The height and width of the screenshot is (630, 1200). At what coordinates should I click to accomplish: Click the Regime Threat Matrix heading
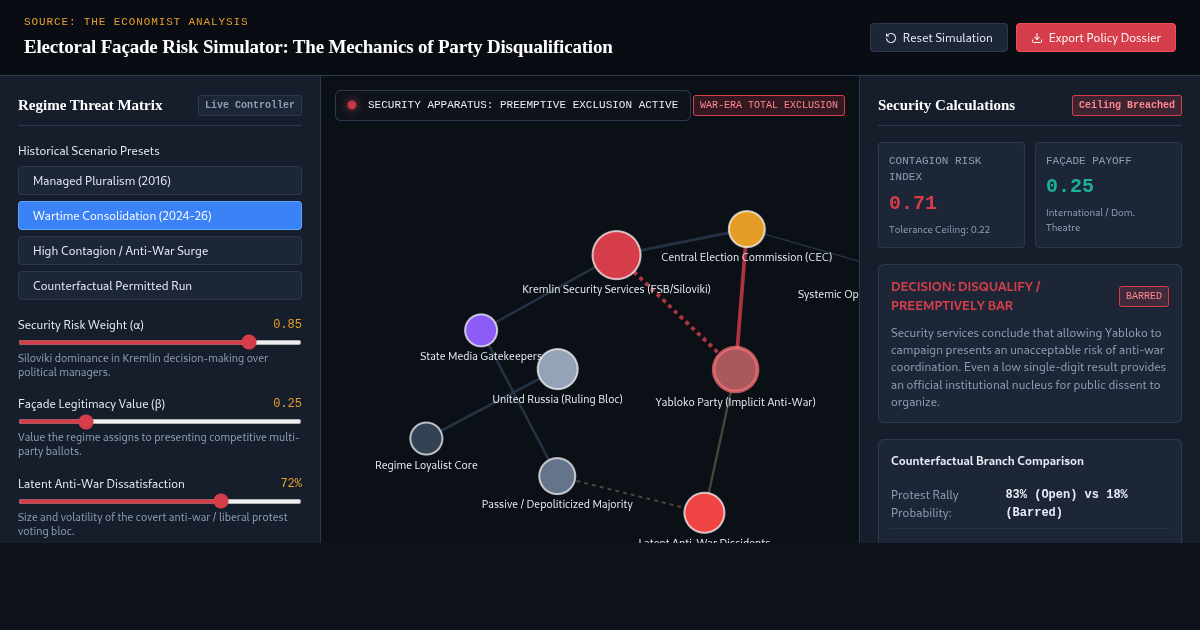pyautogui.click(x=90, y=105)
